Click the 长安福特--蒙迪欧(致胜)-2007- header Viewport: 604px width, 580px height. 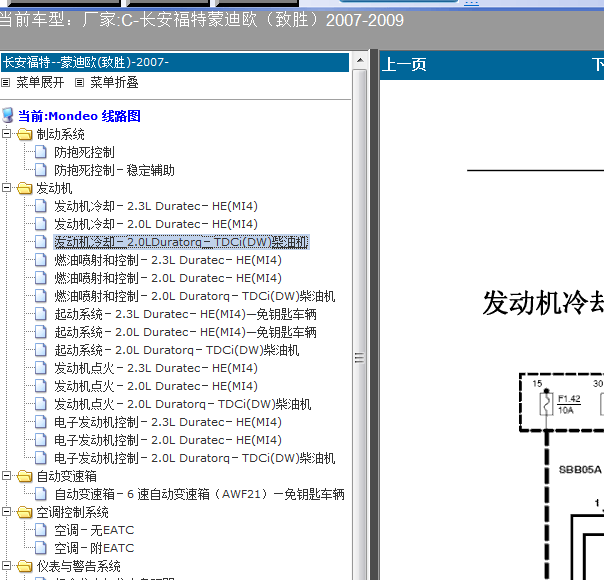click(175, 62)
